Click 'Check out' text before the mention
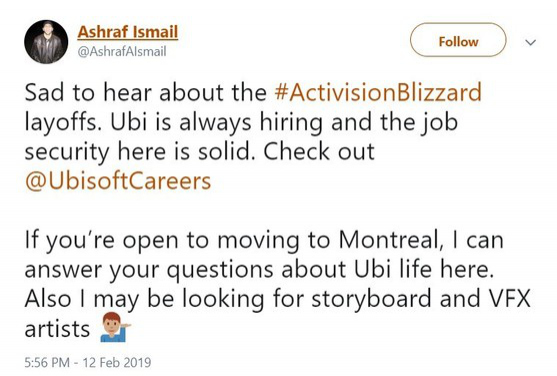557x376 pixels. (319, 151)
